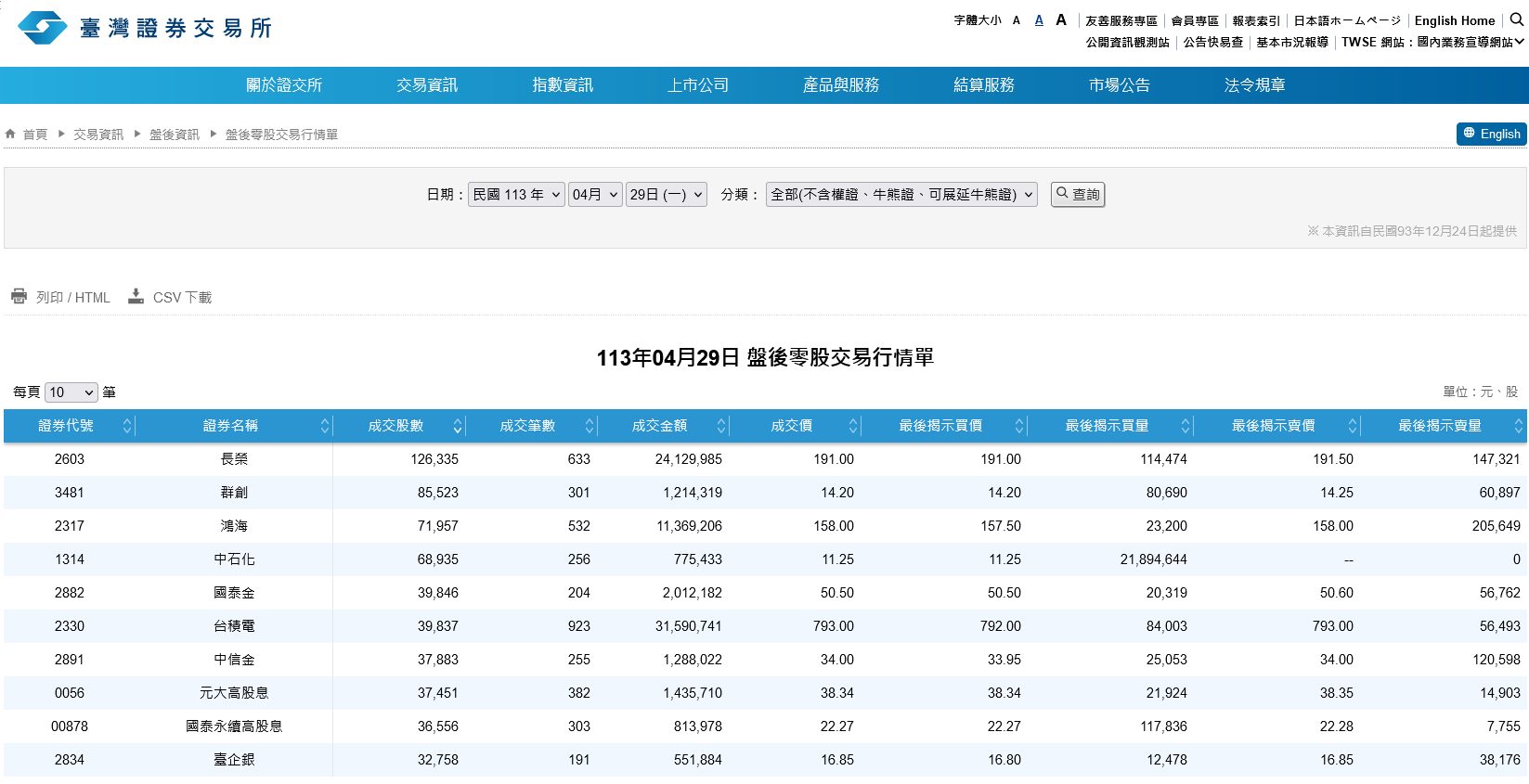This screenshot has width=1529, height=784.
Task: Click the TWSE logo
Action: coord(145,28)
